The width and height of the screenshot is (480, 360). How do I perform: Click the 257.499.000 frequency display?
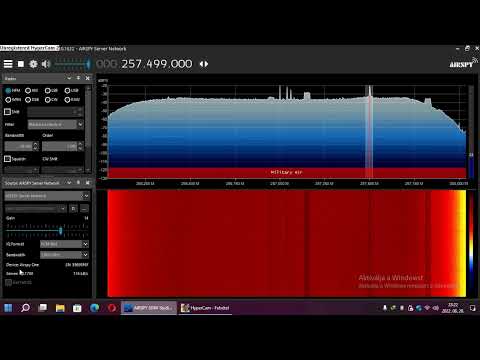[x=157, y=64]
